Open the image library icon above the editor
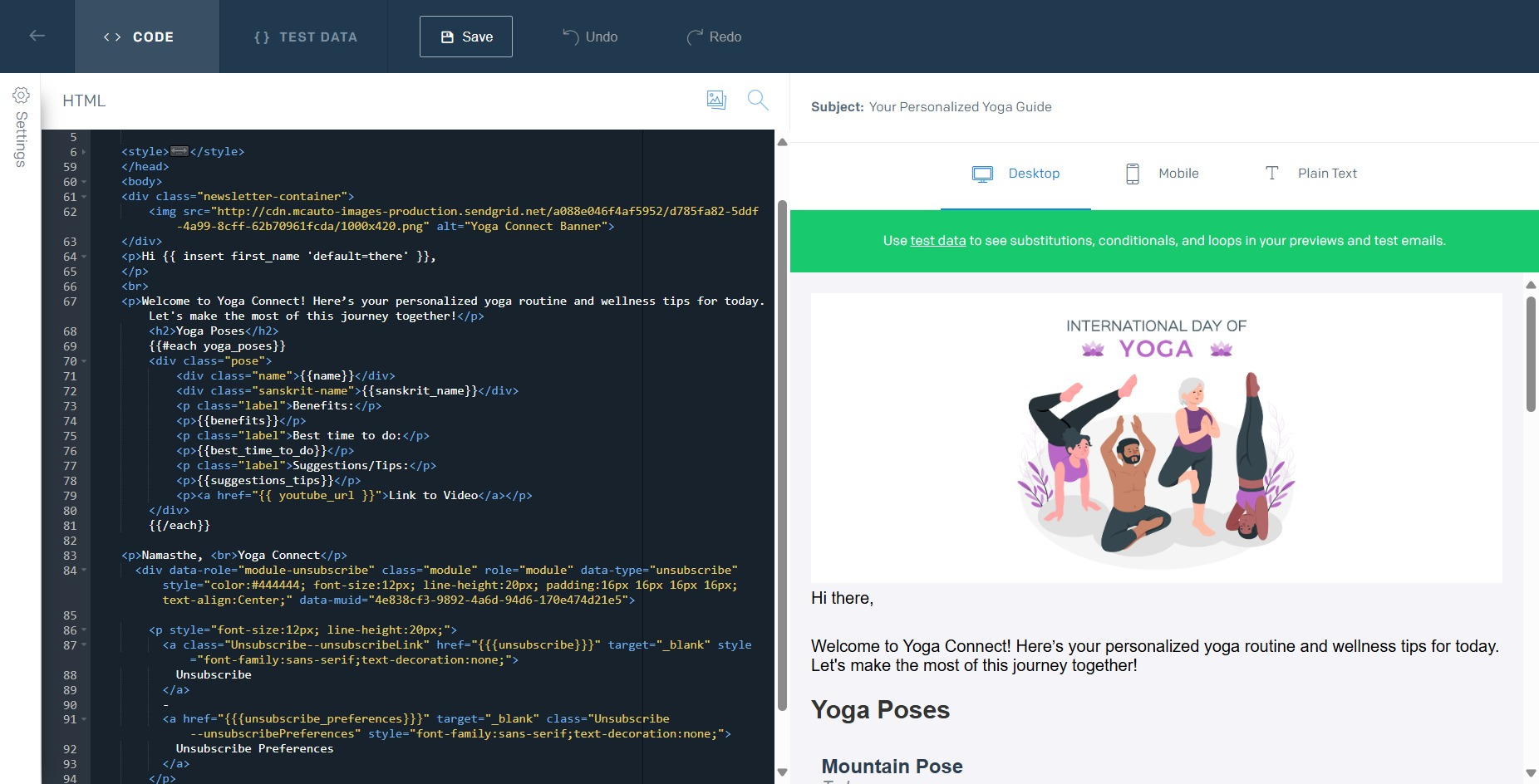The image size is (1539, 784). (x=715, y=100)
